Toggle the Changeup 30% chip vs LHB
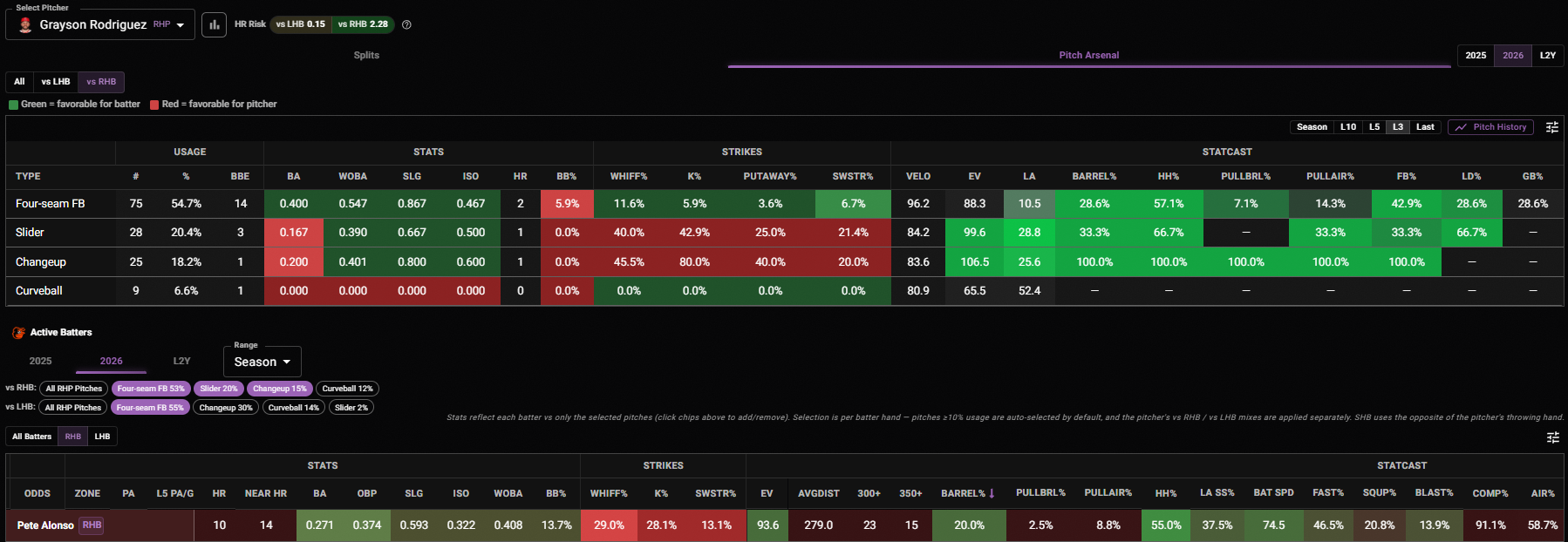The image size is (1568, 542). (x=226, y=408)
